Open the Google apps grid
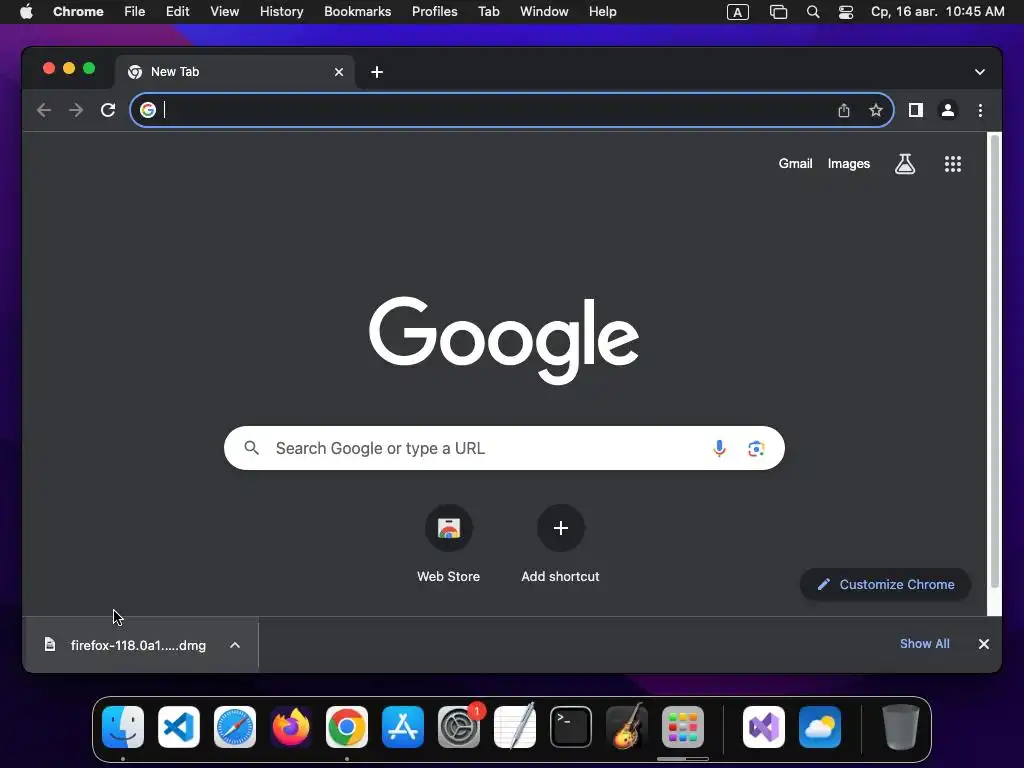1024x768 pixels. [953, 164]
